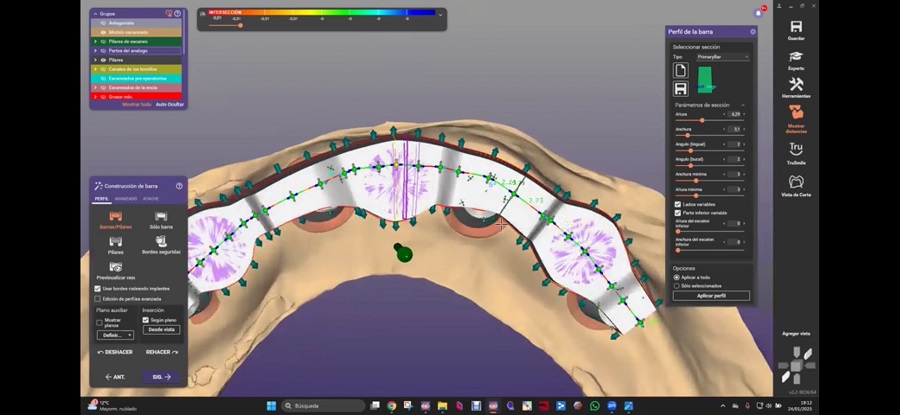Enable Edición de perfiles avanzada checkbox

[x=97, y=298]
